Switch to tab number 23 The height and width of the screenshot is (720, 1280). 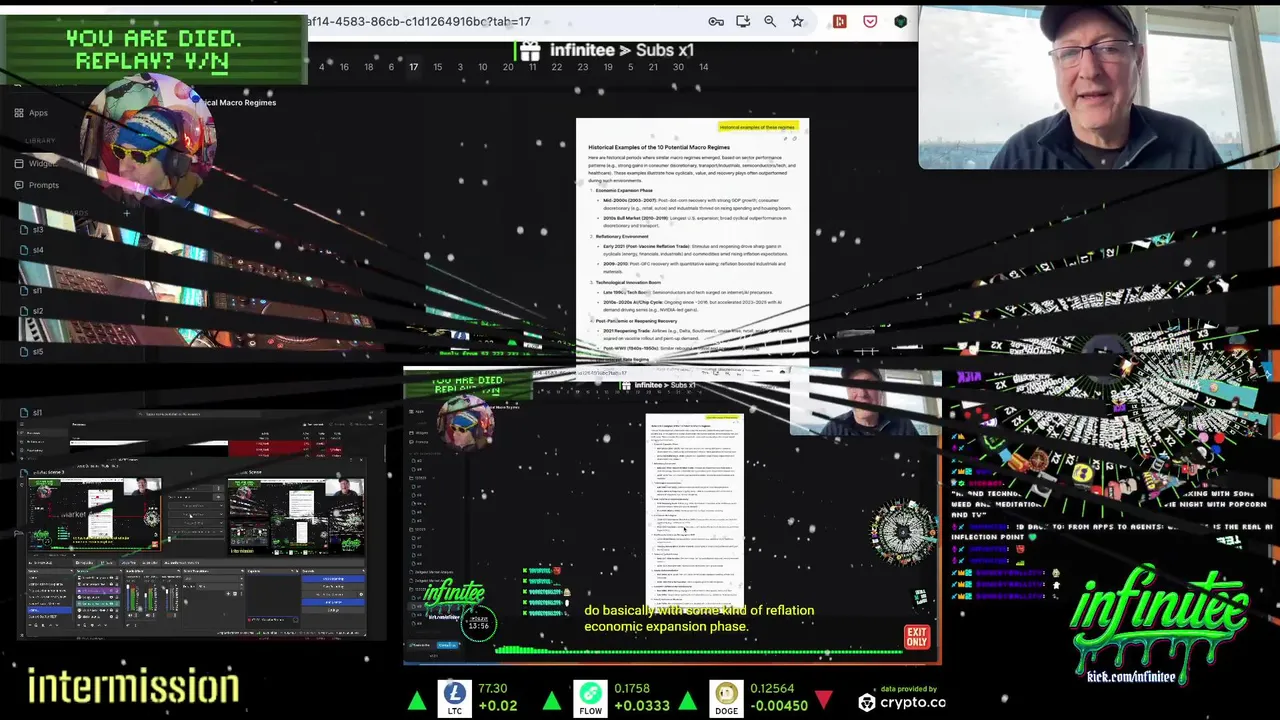click(582, 67)
